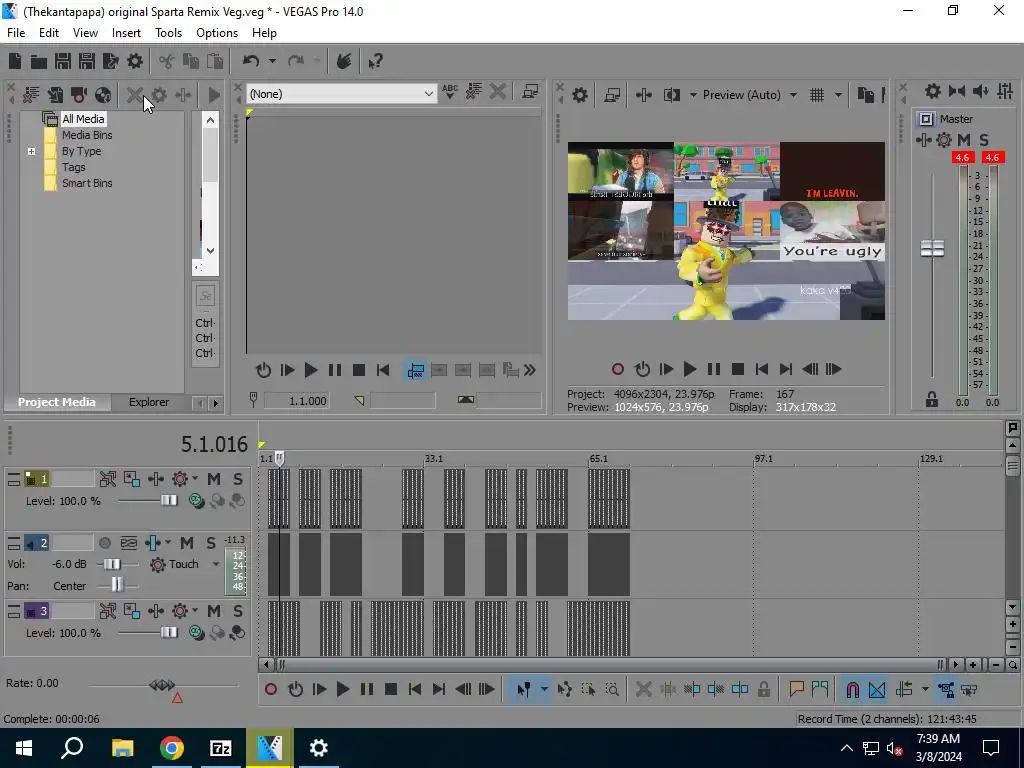Click Record button in timeline transport

[x=271, y=690]
